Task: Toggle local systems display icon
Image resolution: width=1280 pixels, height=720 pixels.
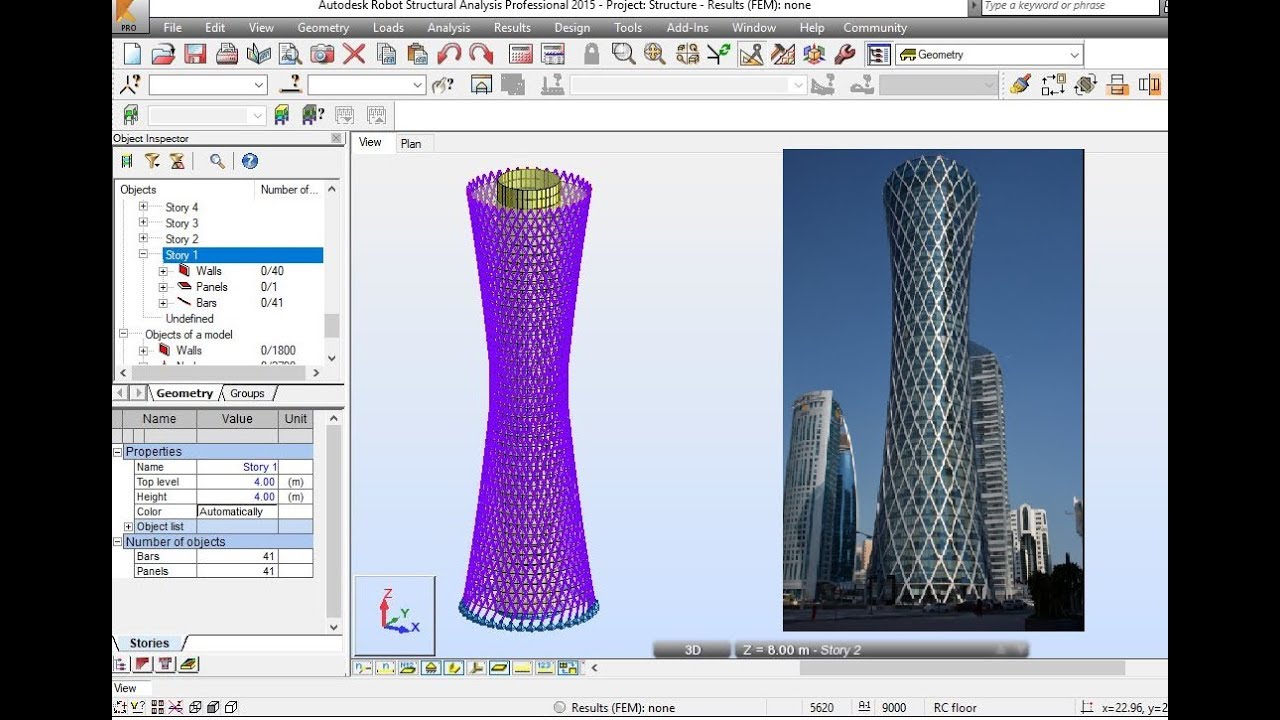Action: click(477, 668)
